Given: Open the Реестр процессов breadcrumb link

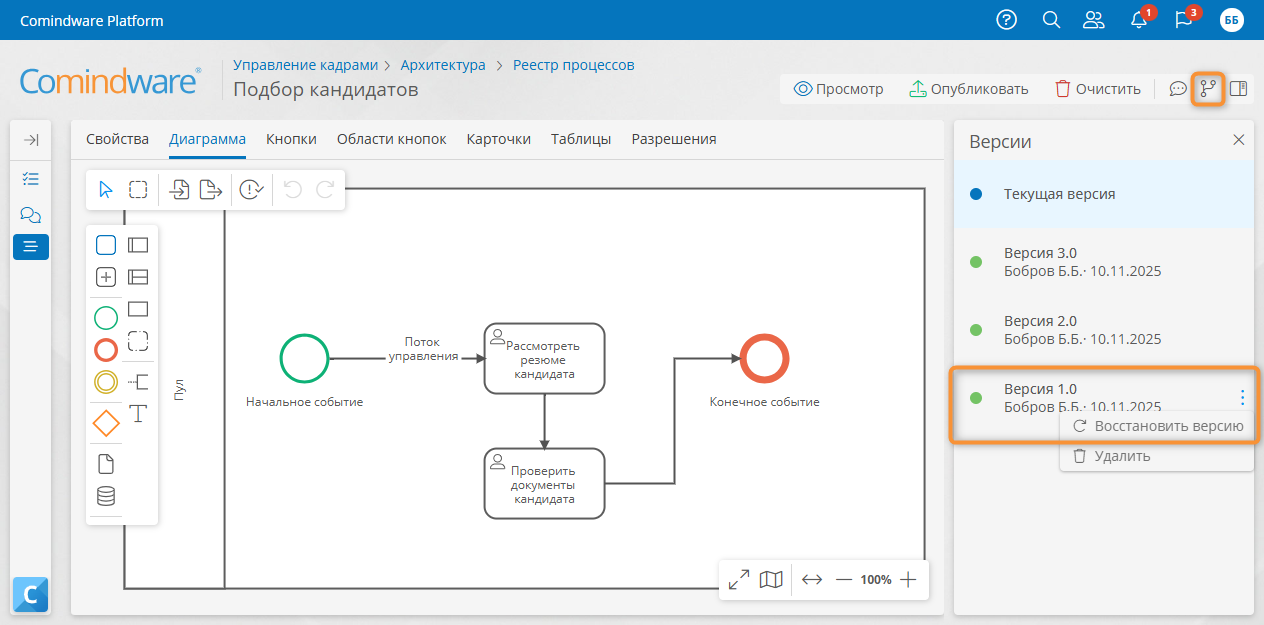Looking at the screenshot, I should pos(573,65).
